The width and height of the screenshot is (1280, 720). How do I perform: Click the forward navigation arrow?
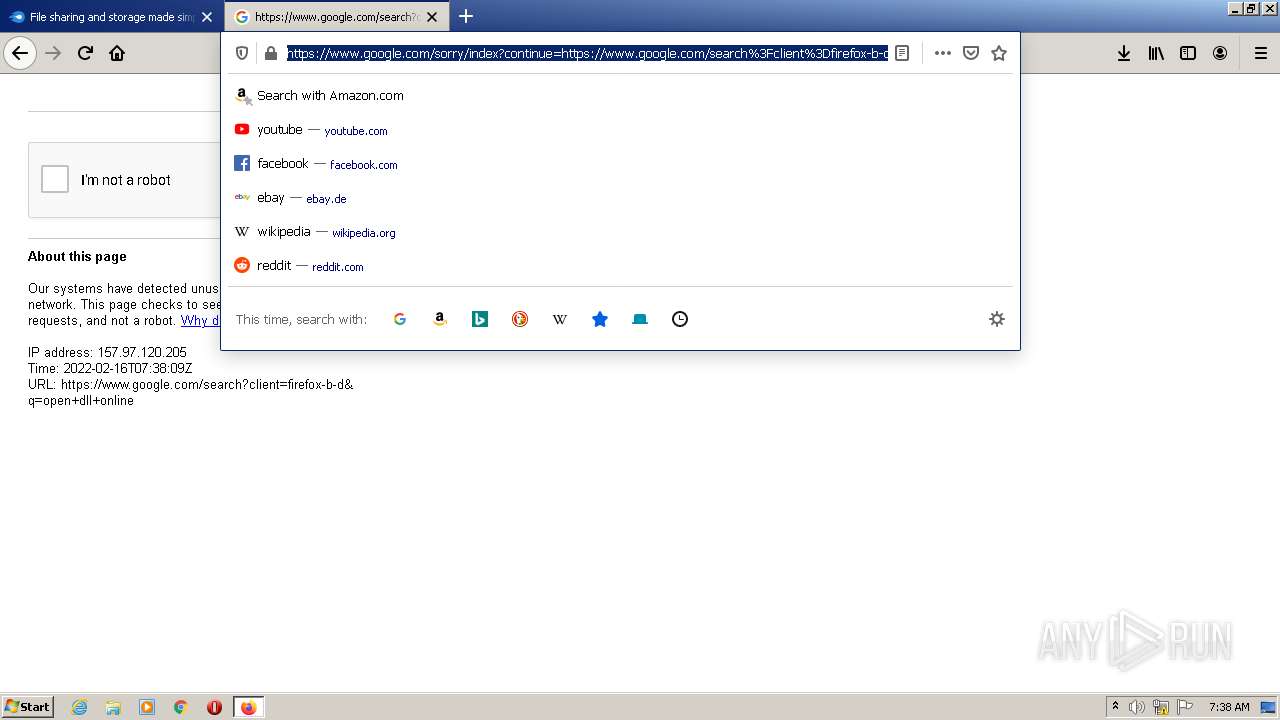point(54,53)
